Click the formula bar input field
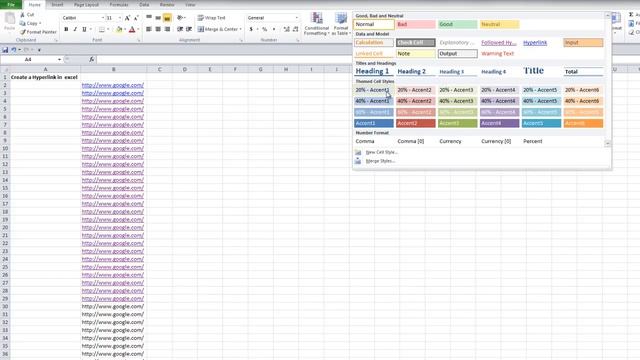 click(x=224, y=60)
